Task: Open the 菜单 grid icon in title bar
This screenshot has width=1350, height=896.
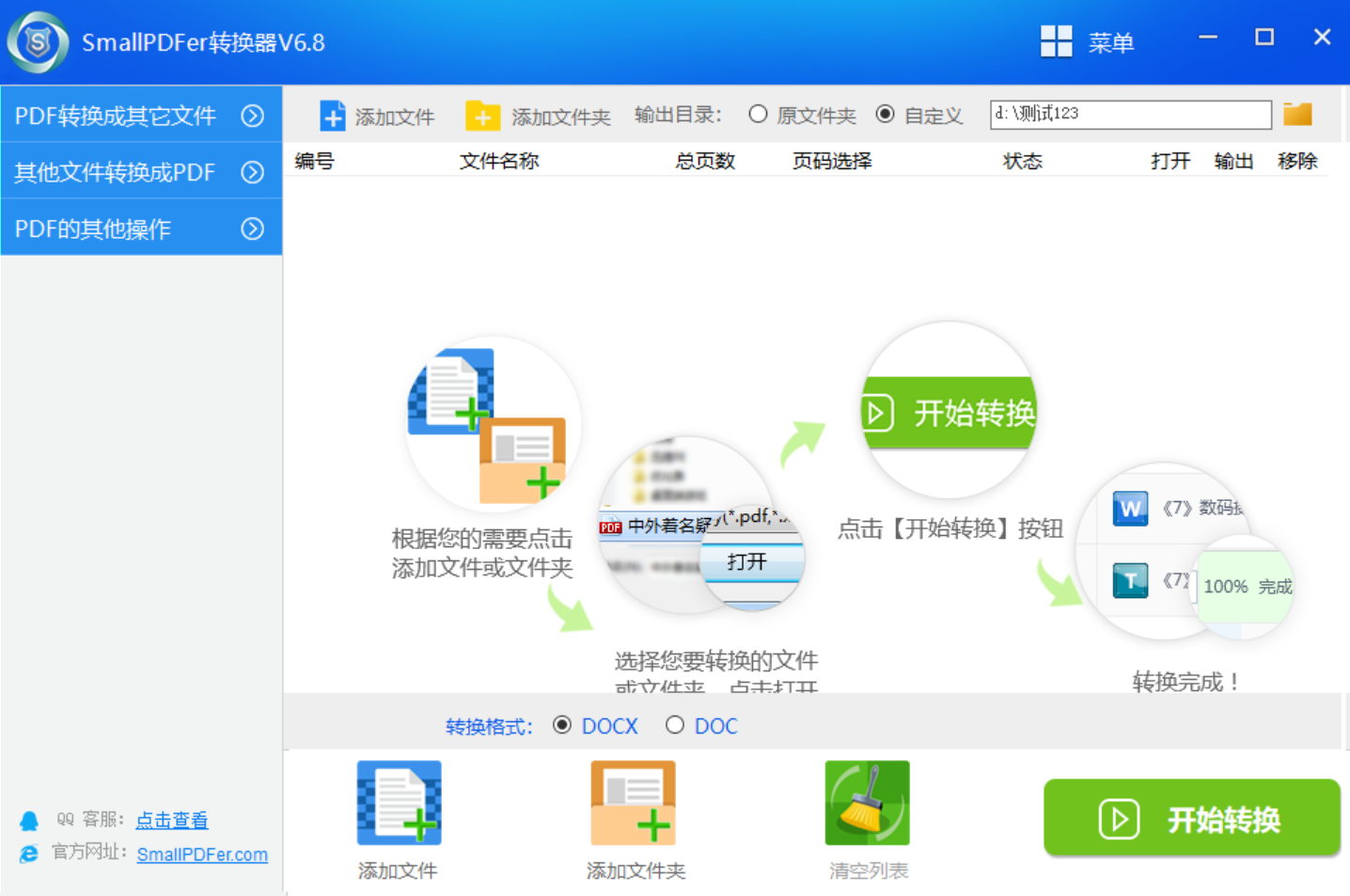Action: 1056,41
